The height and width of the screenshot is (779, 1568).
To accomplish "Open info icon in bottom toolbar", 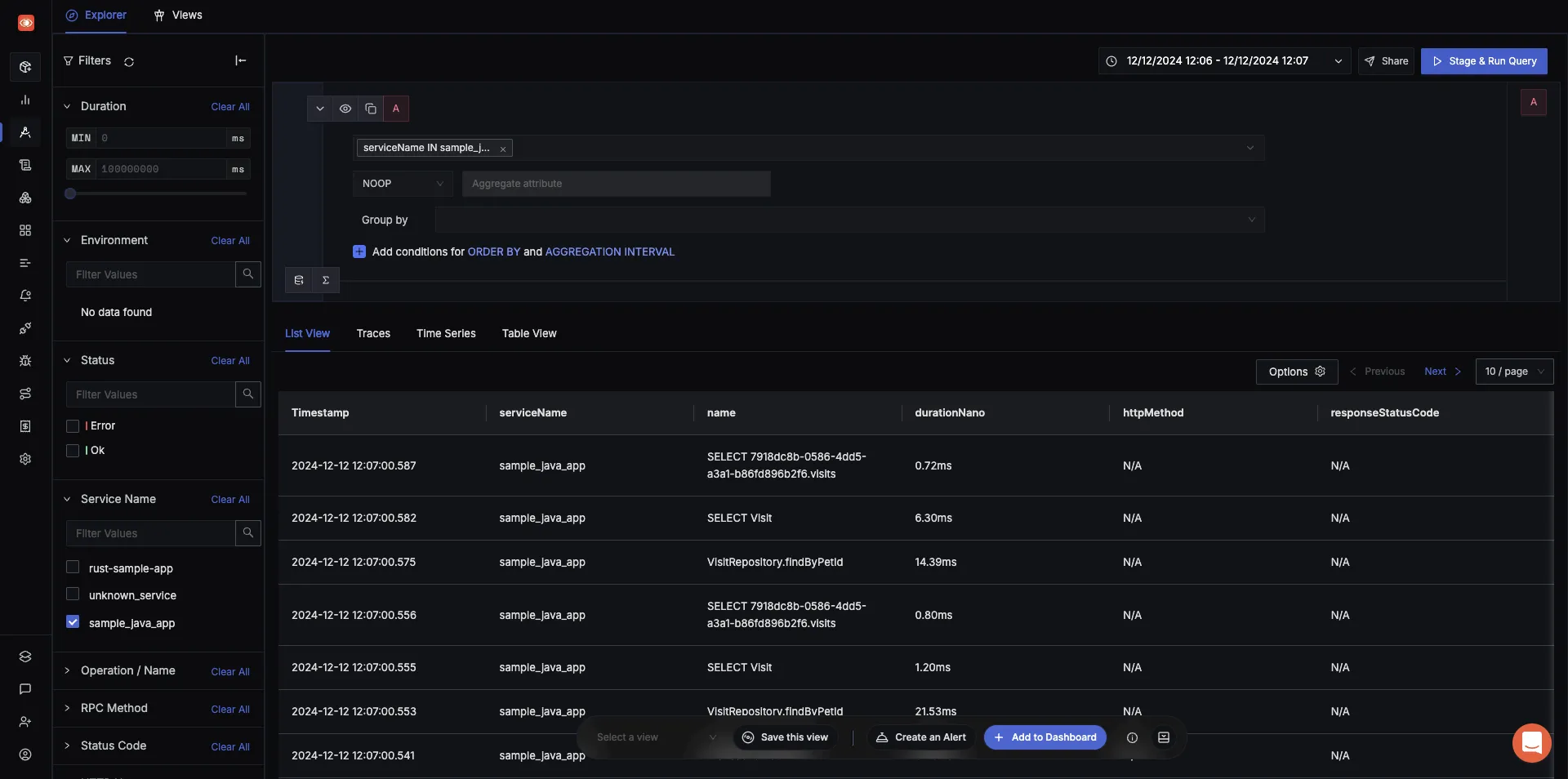I will [1132, 737].
